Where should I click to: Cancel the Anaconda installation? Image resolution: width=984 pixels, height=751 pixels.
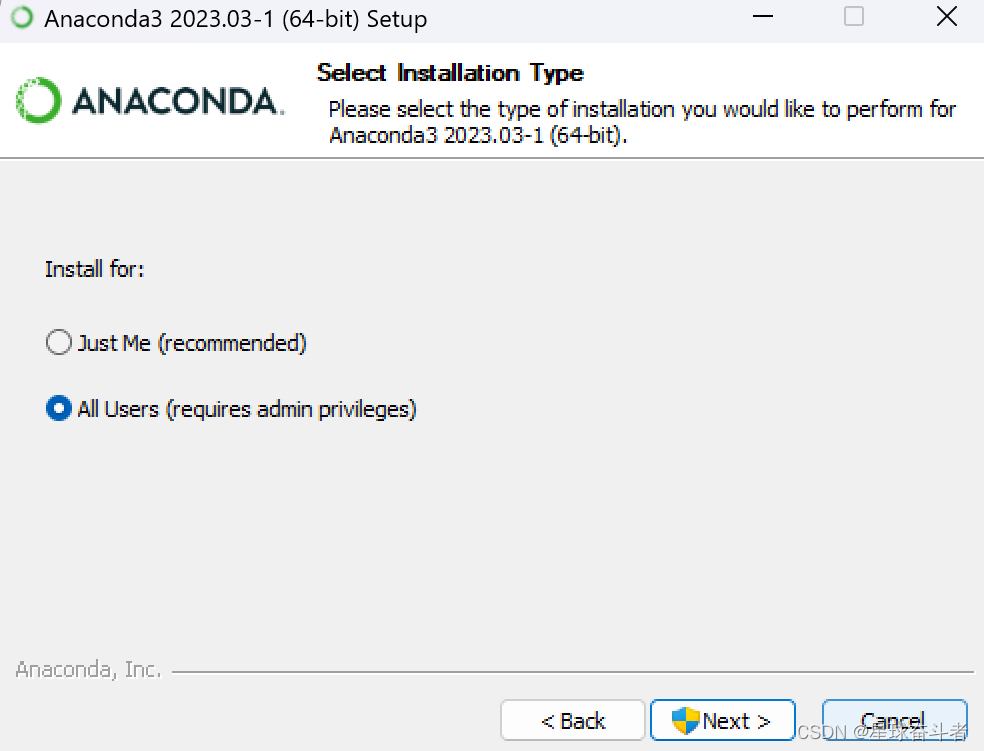pos(894,720)
